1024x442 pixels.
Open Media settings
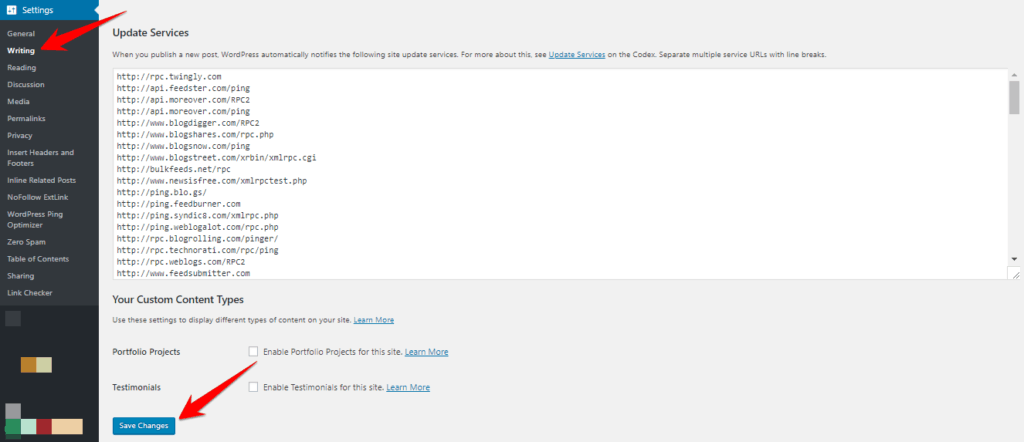pos(18,101)
